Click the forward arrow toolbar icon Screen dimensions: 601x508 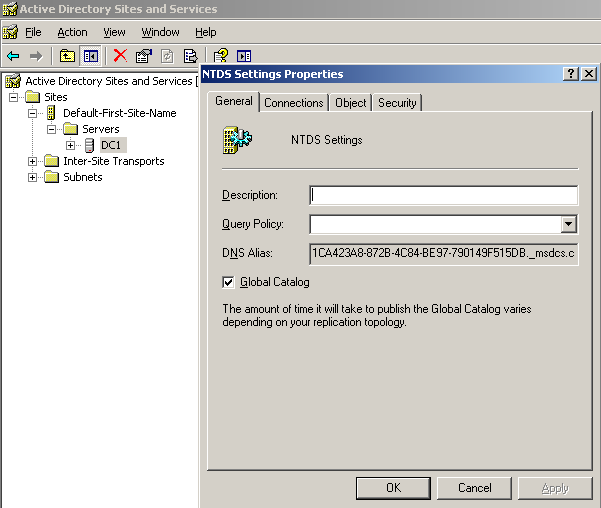(x=36, y=56)
